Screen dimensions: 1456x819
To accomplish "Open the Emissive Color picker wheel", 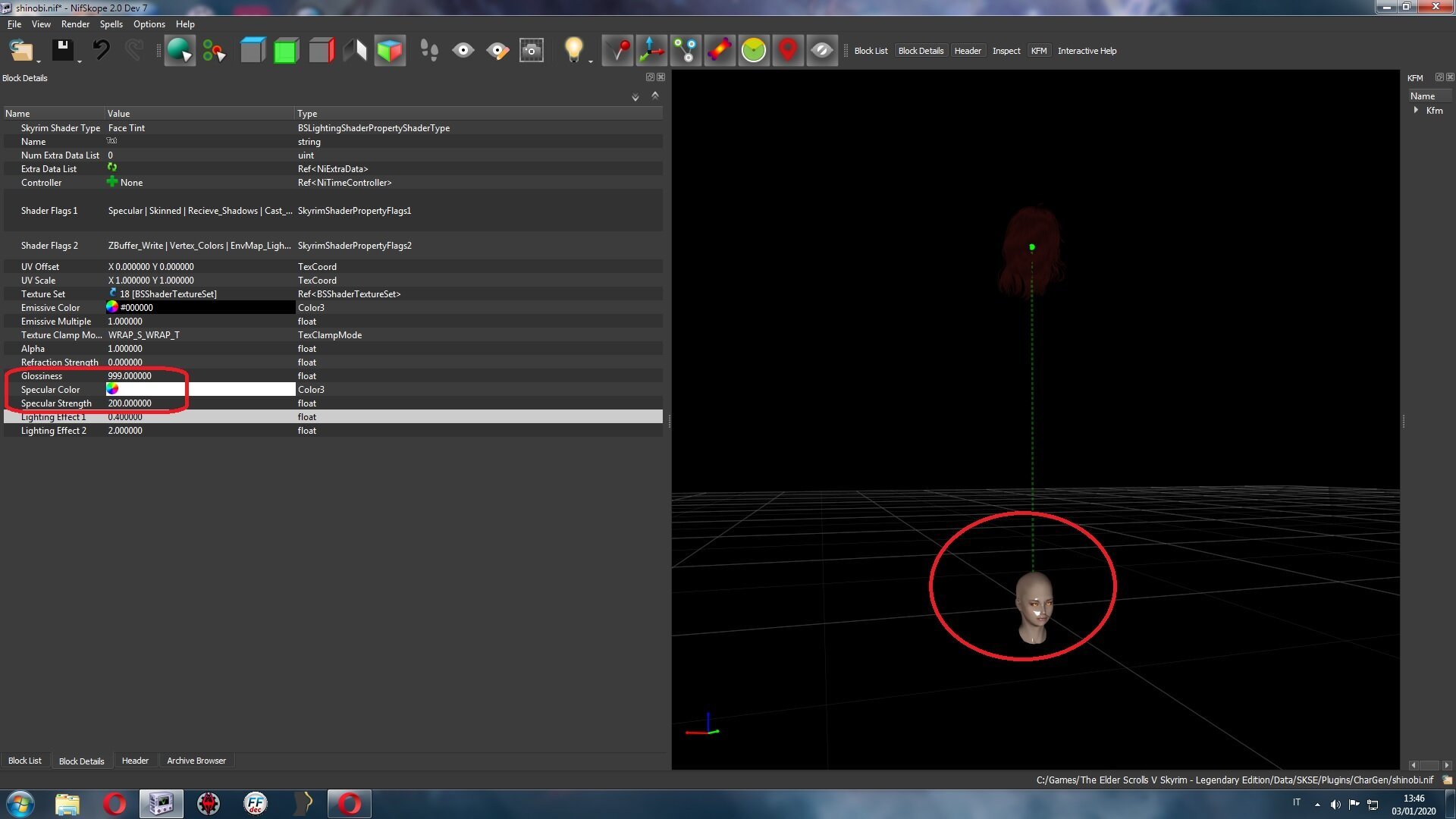I will coord(112,307).
